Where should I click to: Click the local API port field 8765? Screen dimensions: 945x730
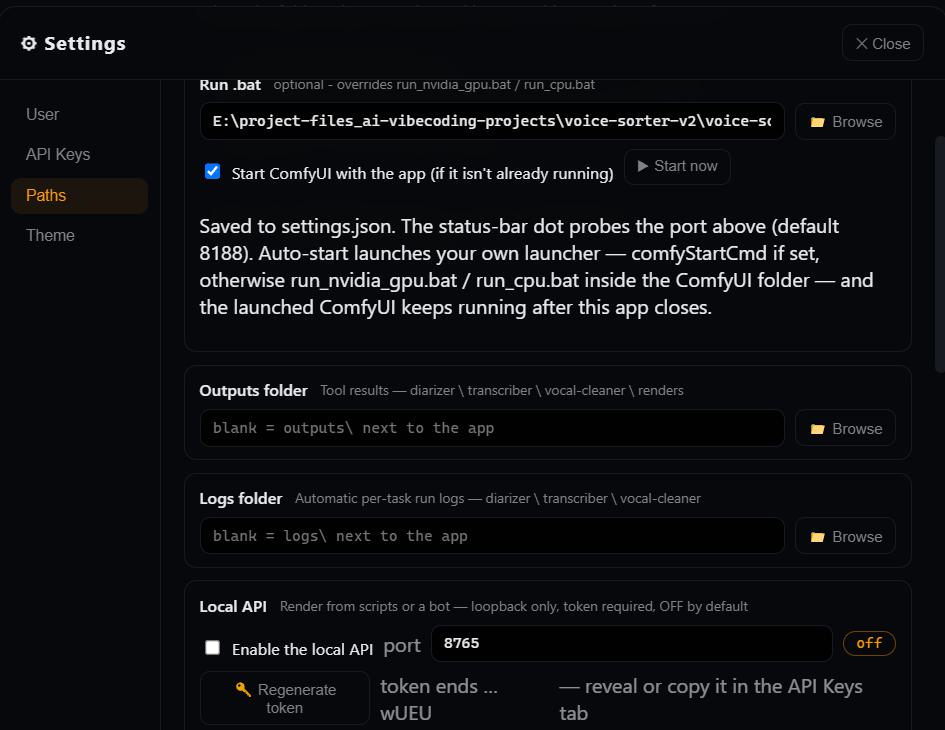pyautogui.click(x=632, y=643)
